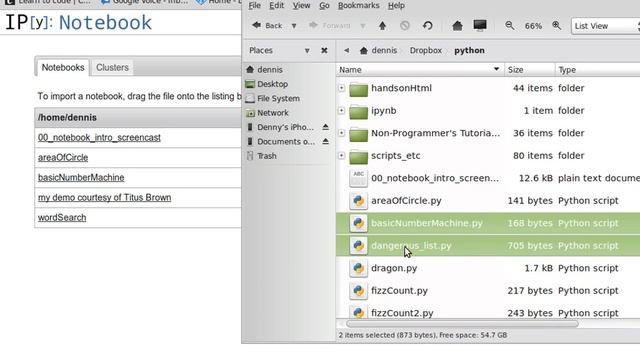This screenshot has width=640, height=360.
Task: Open the View menu
Action: (x=301, y=5)
